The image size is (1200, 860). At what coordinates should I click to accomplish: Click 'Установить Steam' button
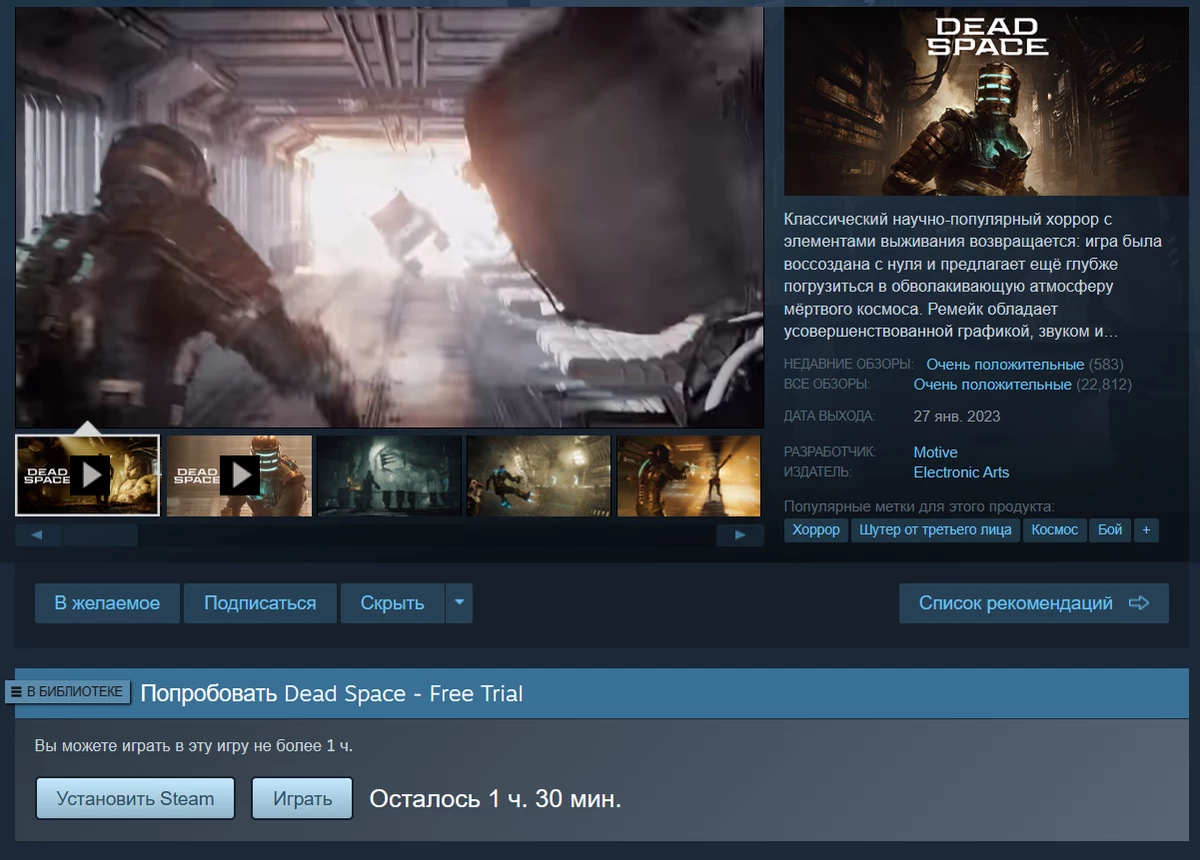click(x=135, y=799)
